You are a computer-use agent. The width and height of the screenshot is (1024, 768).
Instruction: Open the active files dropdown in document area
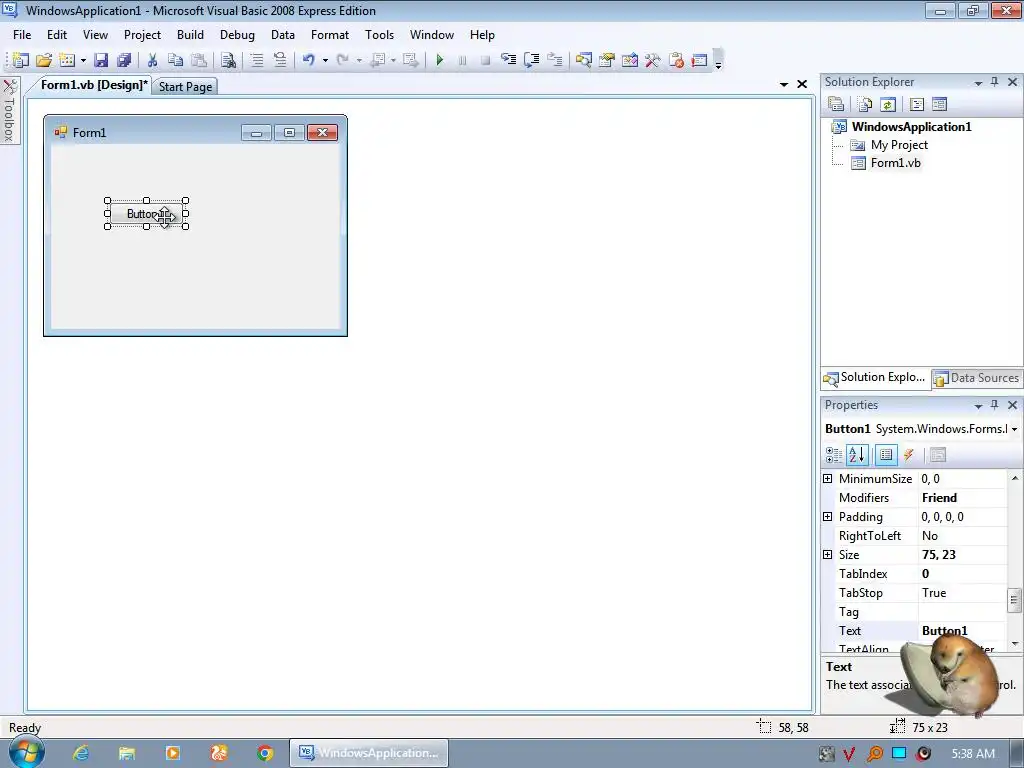pos(784,84)
